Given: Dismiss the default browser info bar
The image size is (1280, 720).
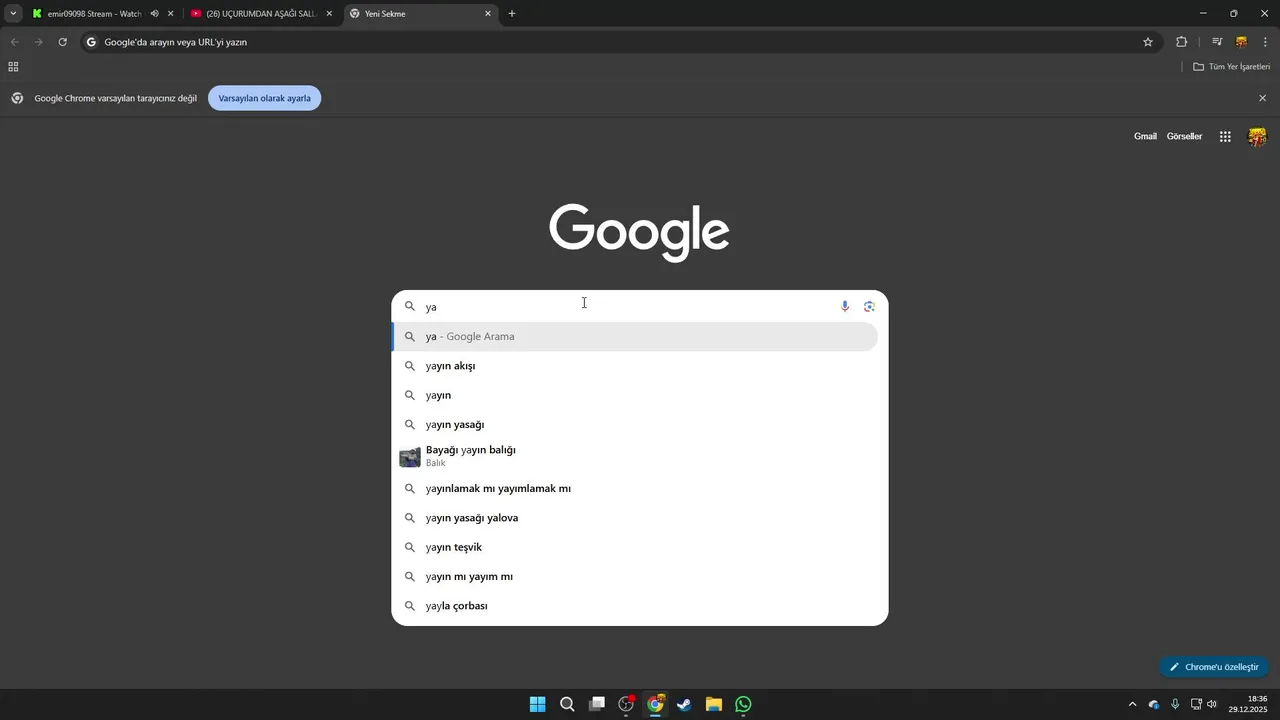Looking at the screenshot, I should point(1262,98).
